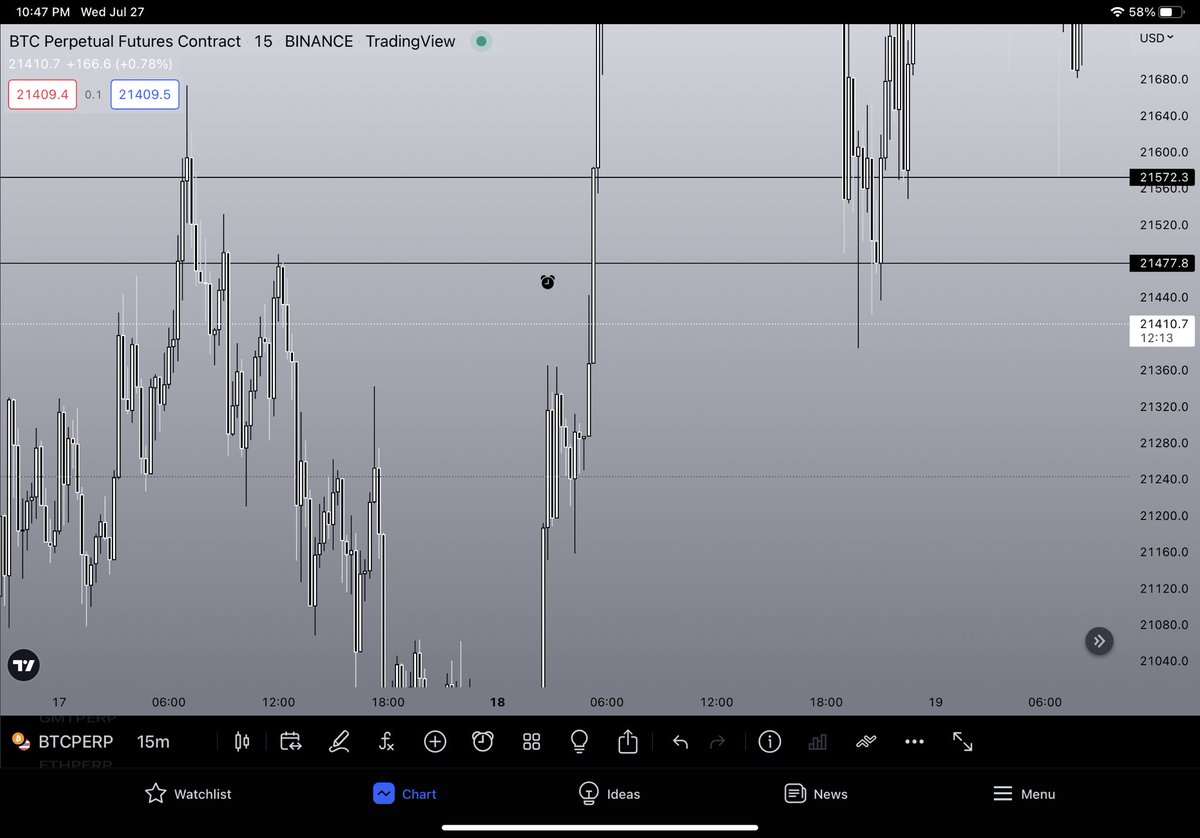Image resolution: width=1200 pixels, height=838 pixels.
Task: Tap the date label 19 on time axis
Action: [x=936, y=702]
